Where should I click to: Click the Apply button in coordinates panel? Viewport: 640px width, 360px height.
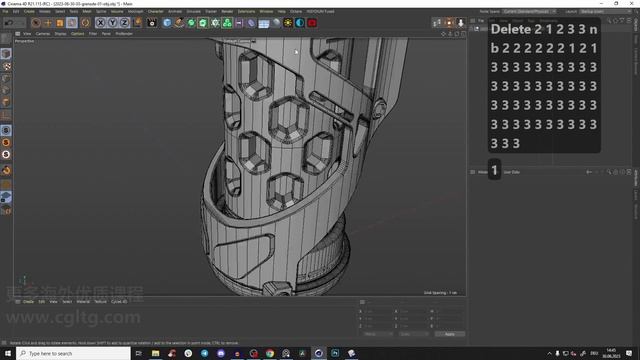[x=449, y=334]
